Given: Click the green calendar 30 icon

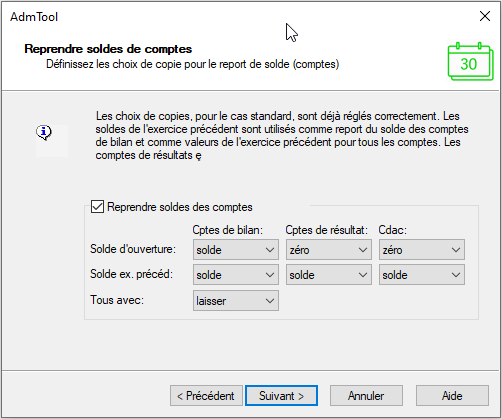Looking at the screenshot, I should (470, 61).
